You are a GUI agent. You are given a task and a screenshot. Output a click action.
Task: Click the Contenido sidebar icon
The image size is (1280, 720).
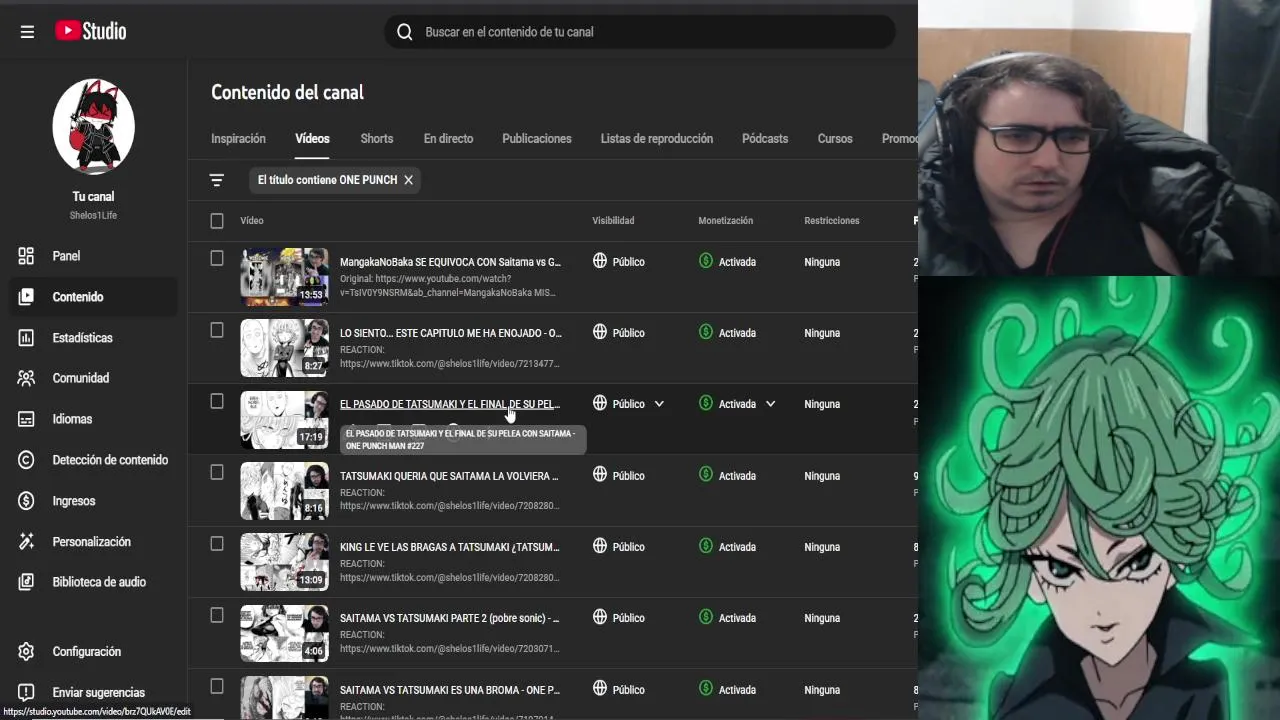26,297
